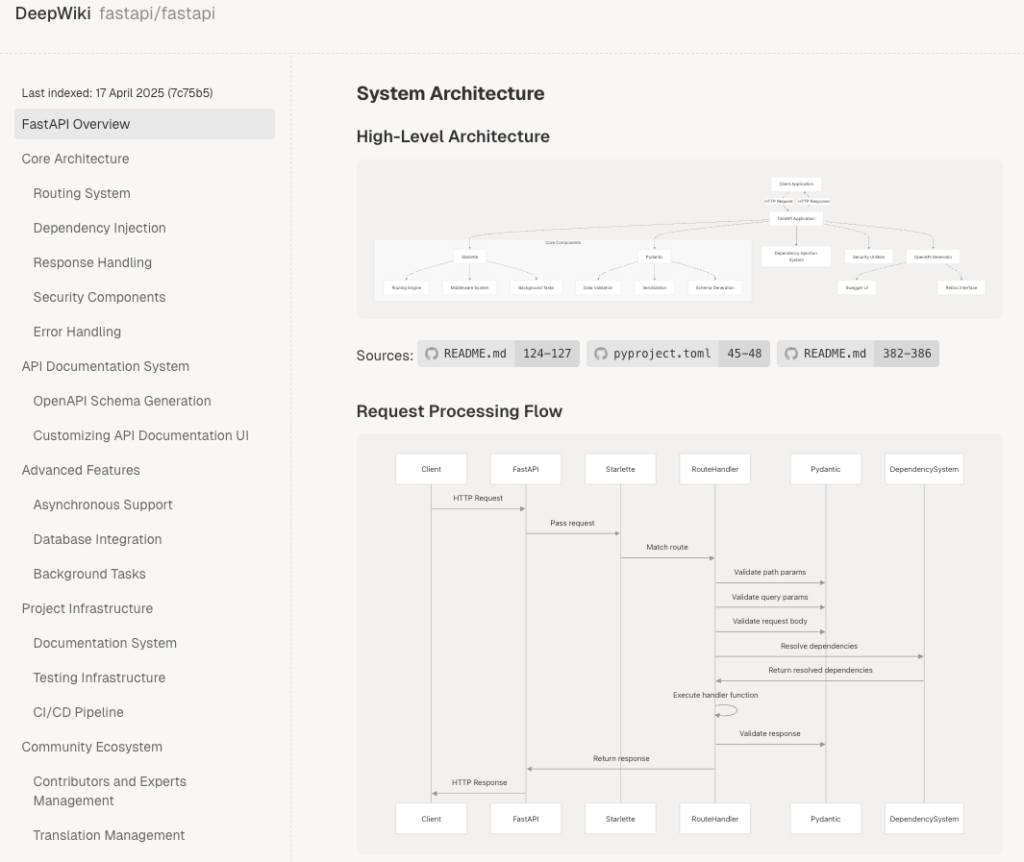Open the README.md 382–386 source link

[857, 354]
